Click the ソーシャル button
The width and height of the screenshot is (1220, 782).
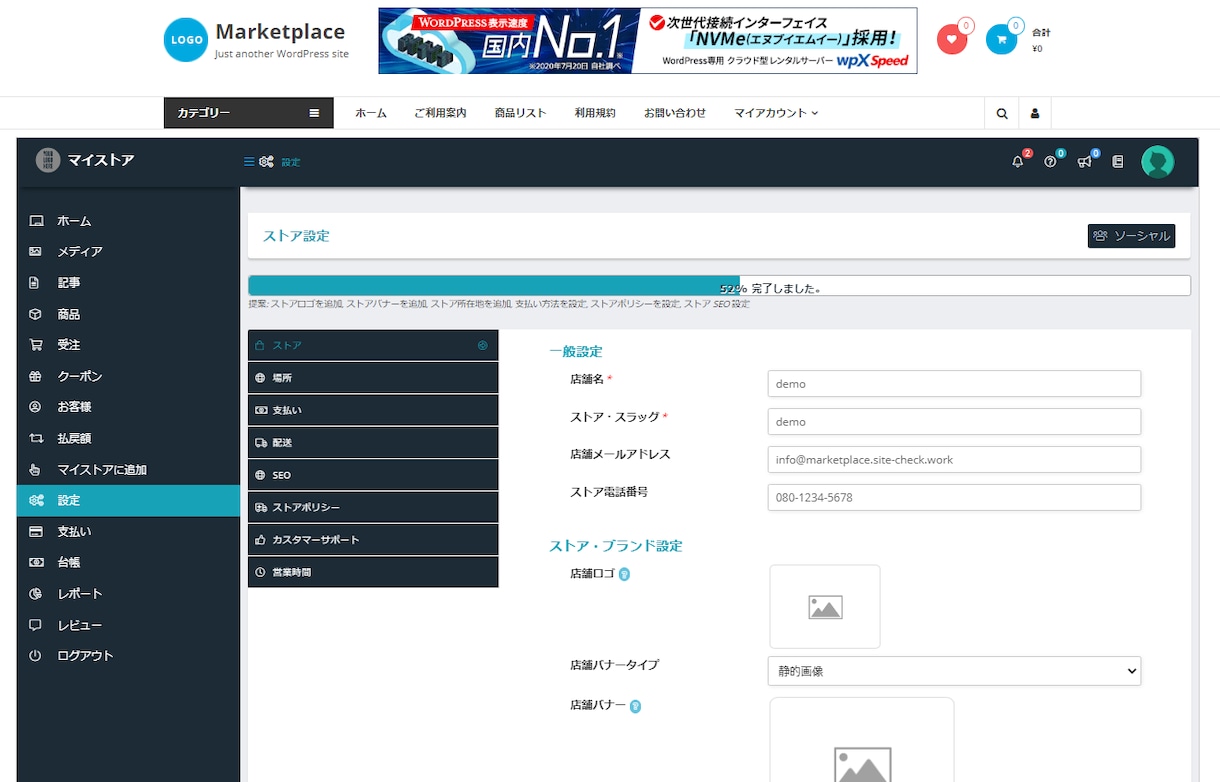pos(1131,236)
